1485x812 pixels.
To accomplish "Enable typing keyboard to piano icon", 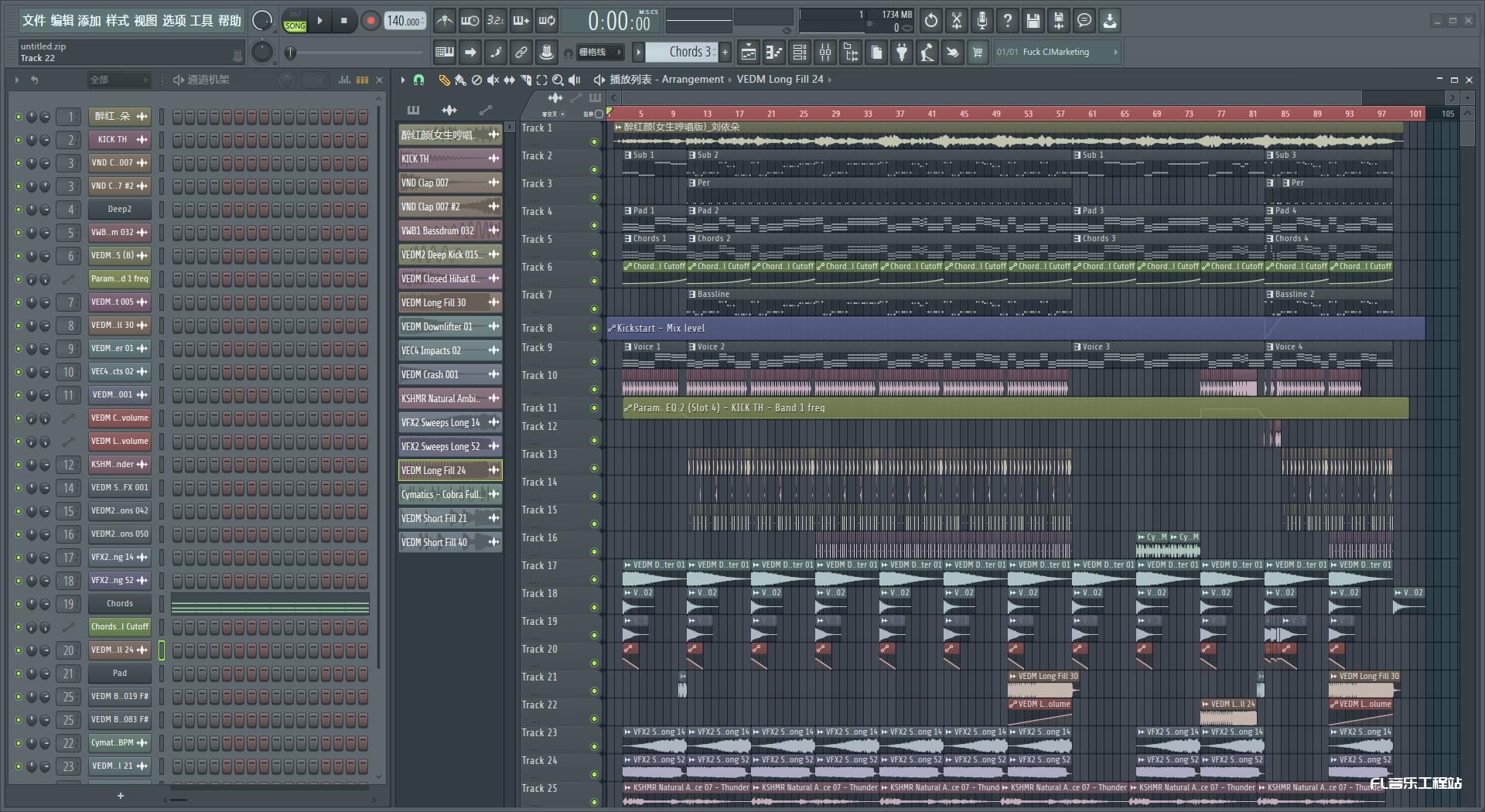I will coord(445,53).
